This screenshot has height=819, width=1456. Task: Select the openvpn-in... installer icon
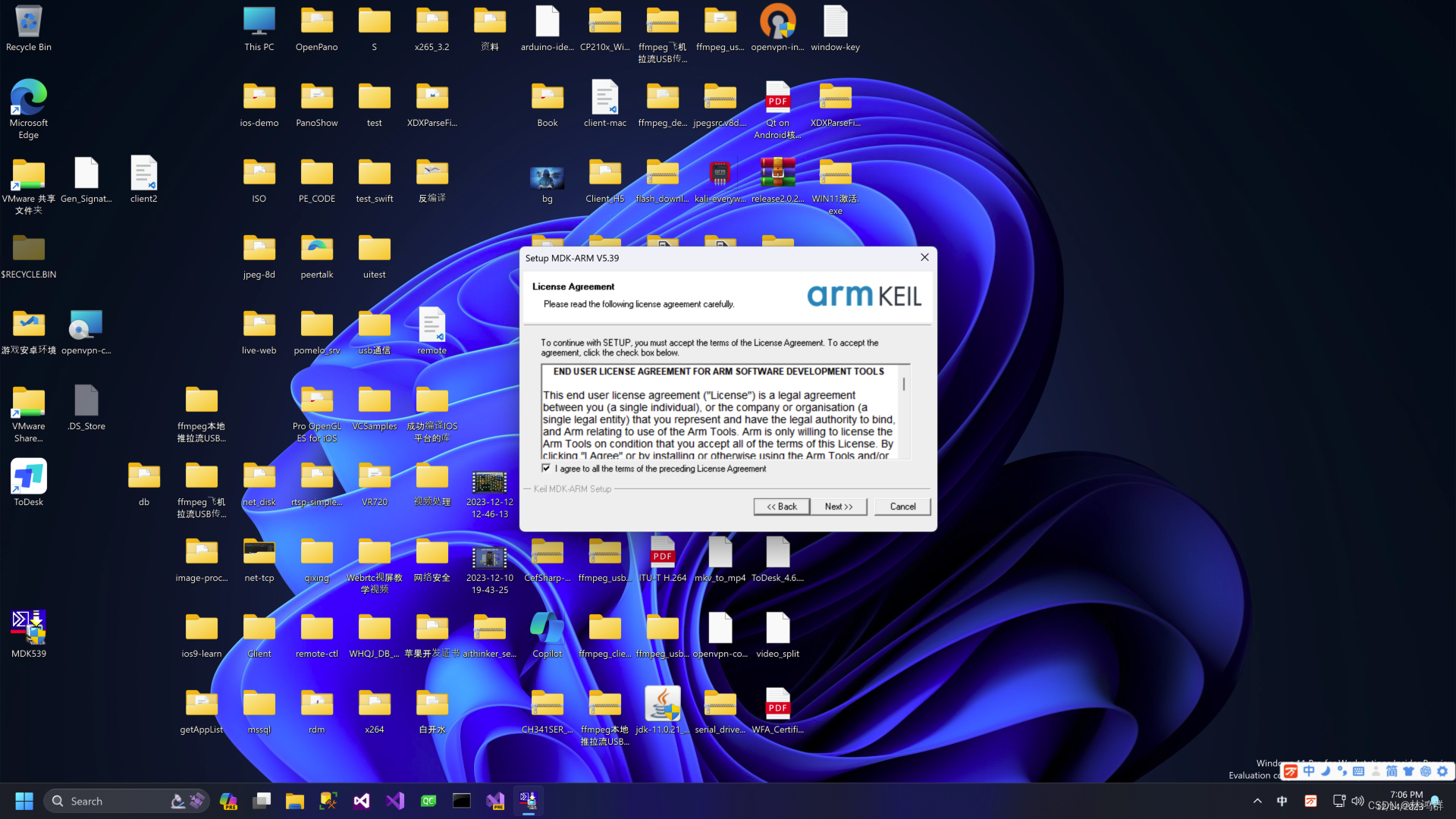coord(778,29)
